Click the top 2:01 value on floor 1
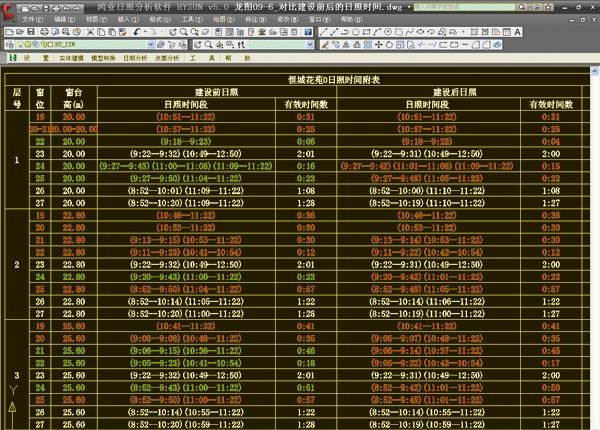 (x=306, y=154)
